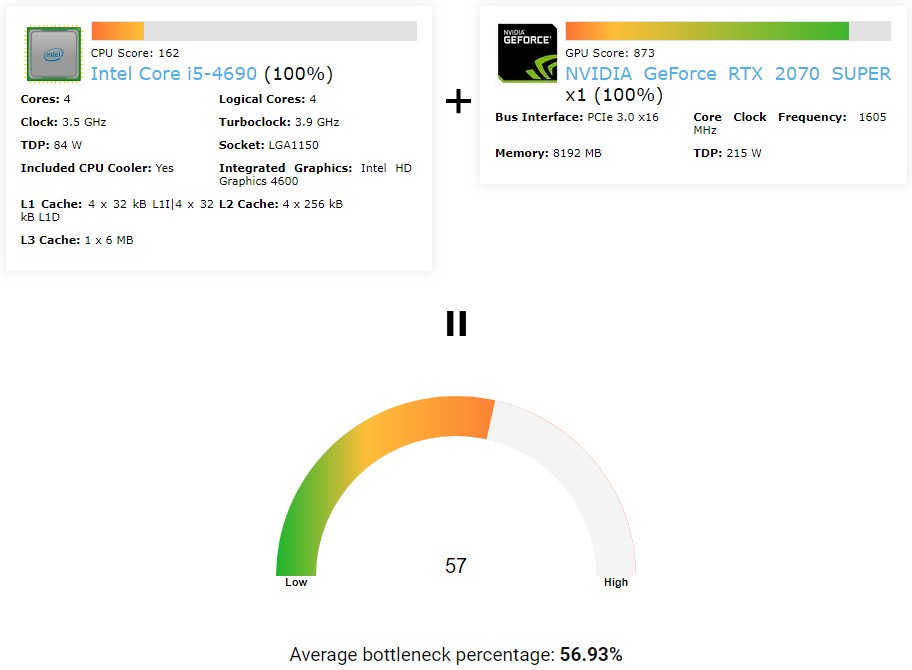Viewport: 912px width, 670px height.
Task: Open the Intel Core i5-4690 link
Action: 173,74
